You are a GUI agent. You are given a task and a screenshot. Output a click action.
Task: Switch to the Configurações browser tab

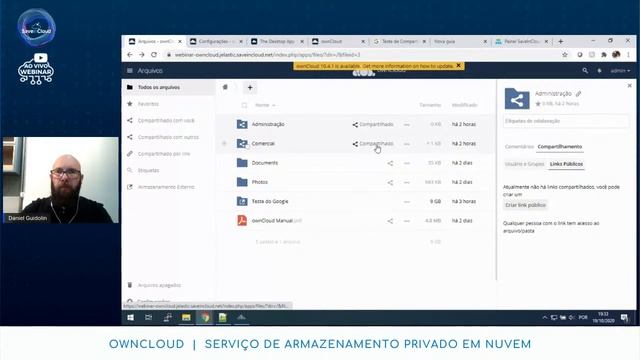click(x=216, y=41)
